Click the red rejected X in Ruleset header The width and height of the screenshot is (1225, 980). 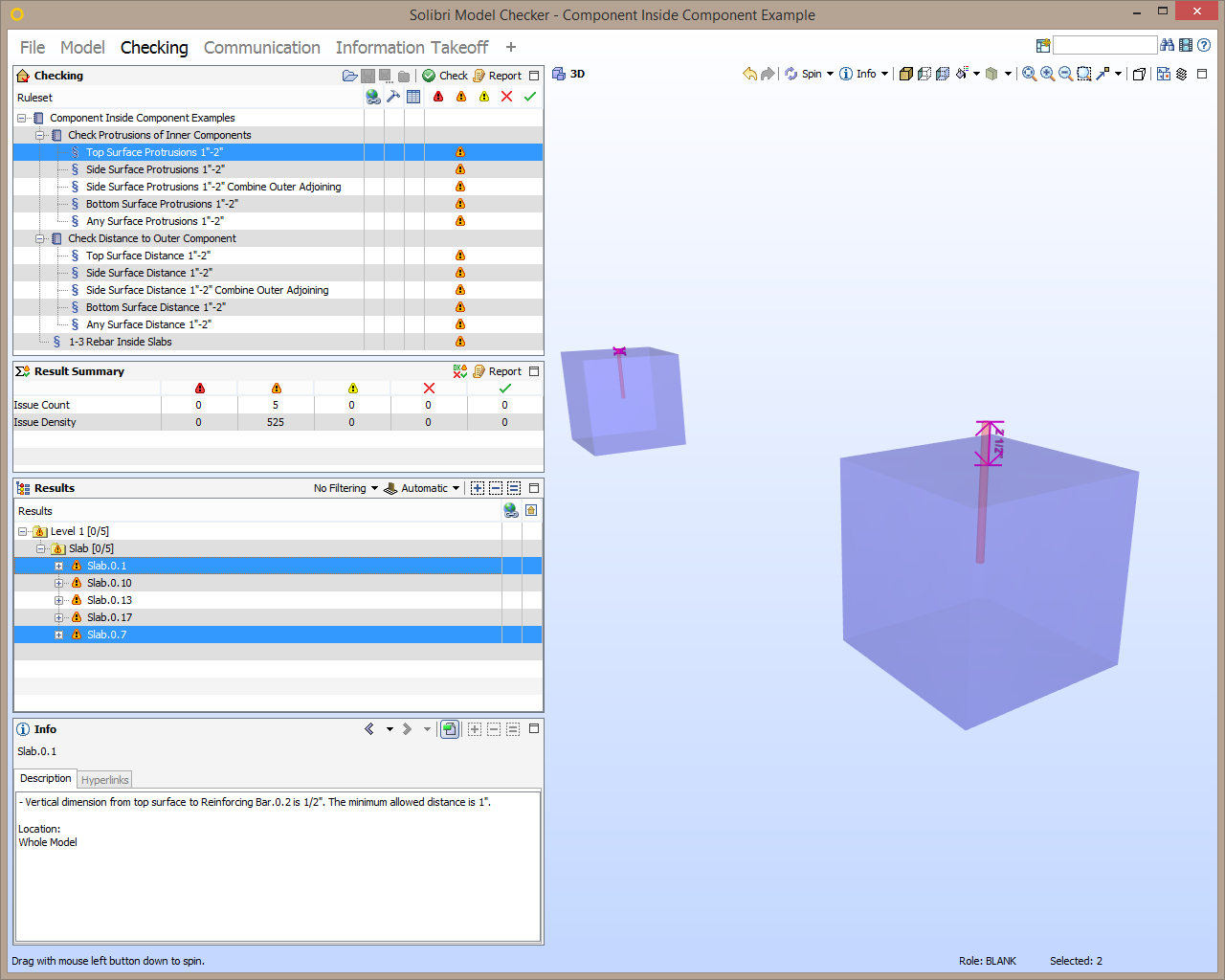click(x=507, y=97)
